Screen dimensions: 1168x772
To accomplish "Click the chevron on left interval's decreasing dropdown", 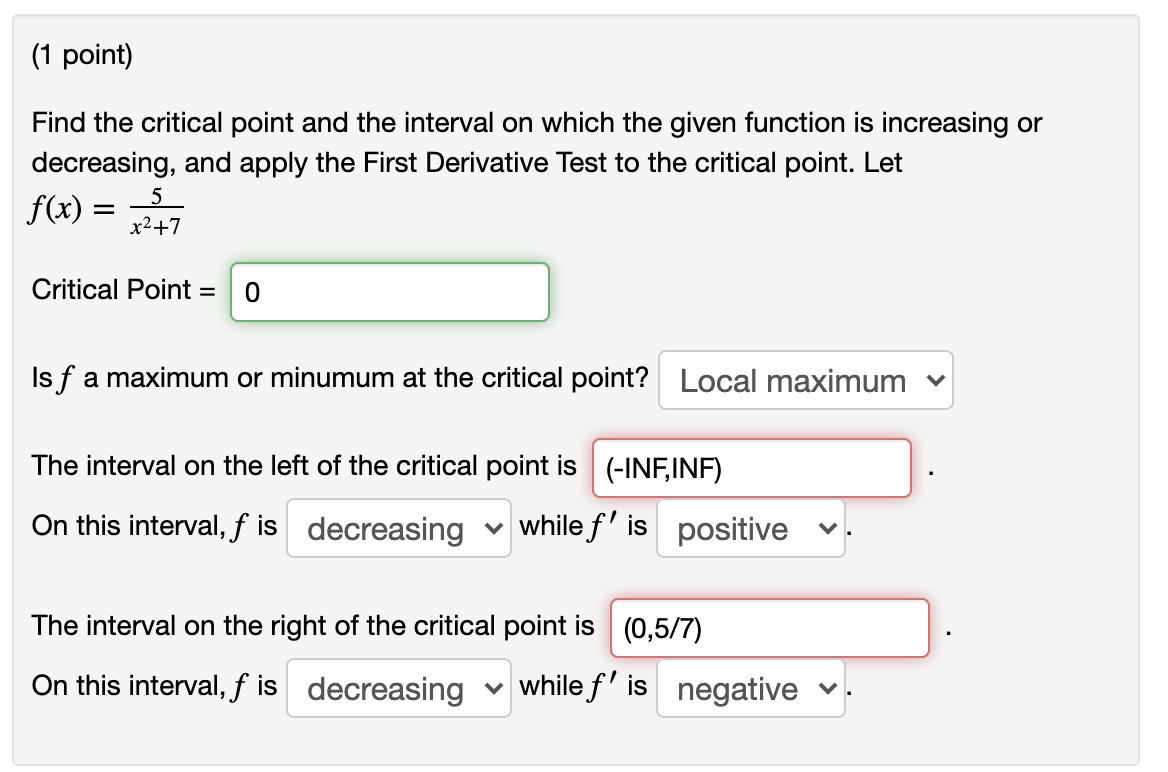I will (x=492, y=529).
